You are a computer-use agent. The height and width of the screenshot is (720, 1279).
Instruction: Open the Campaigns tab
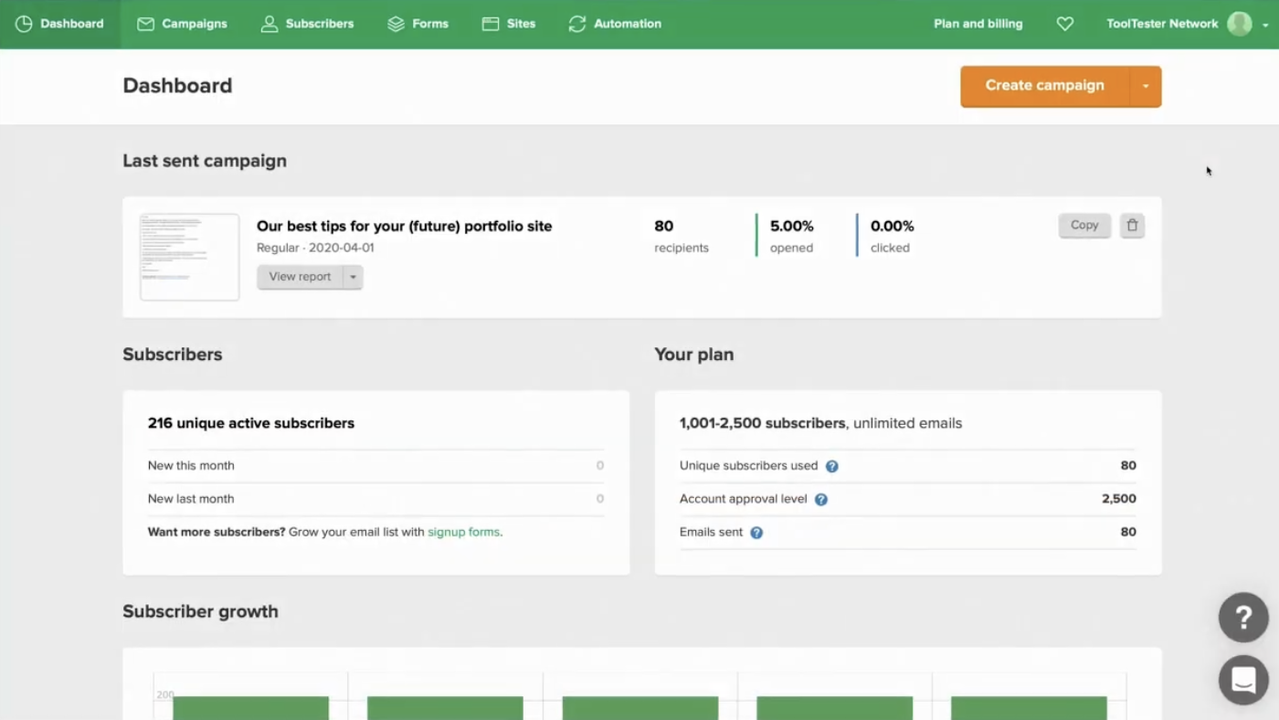[182, 24]
